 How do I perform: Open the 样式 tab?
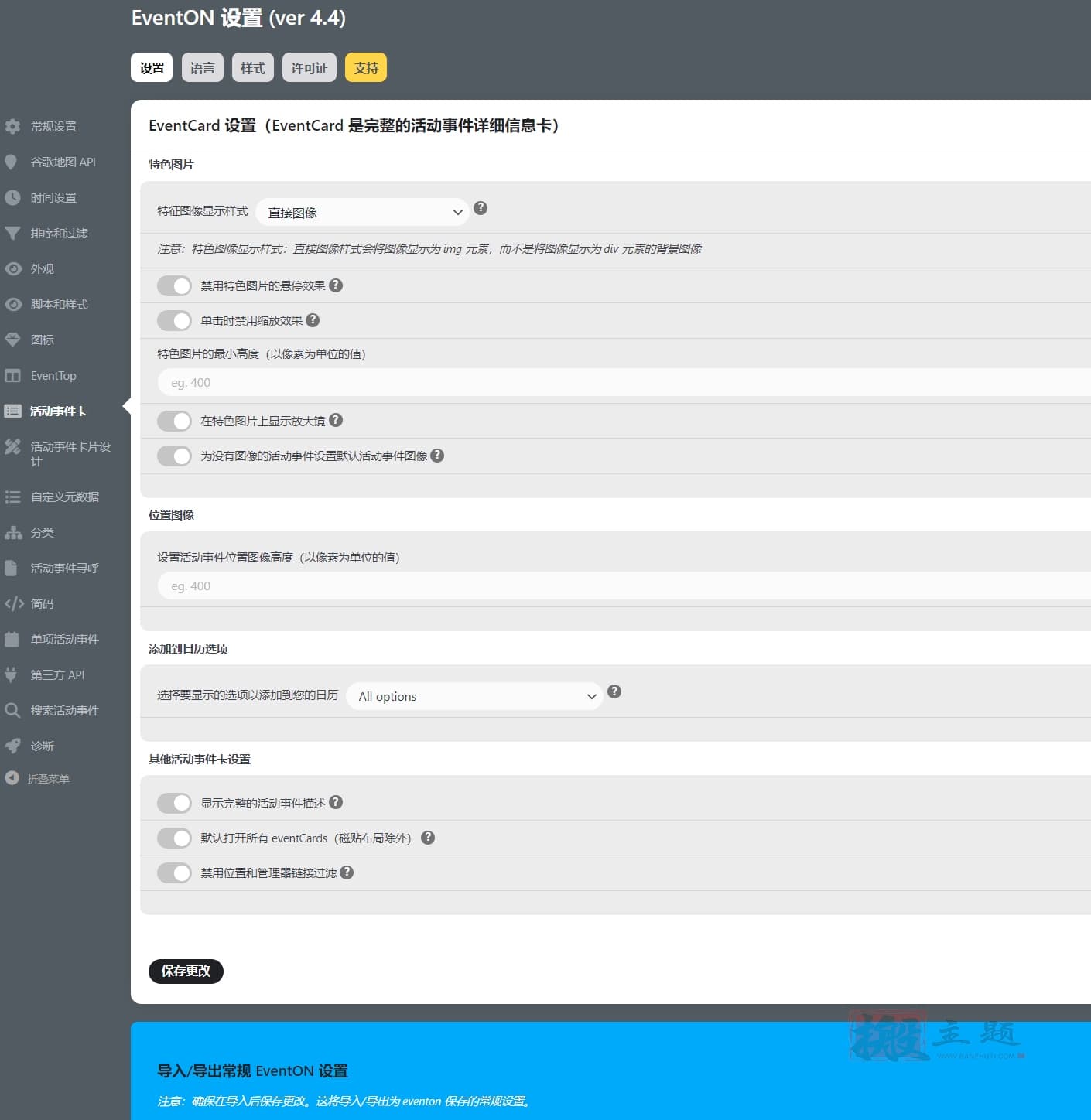click(x=253, y=67)
